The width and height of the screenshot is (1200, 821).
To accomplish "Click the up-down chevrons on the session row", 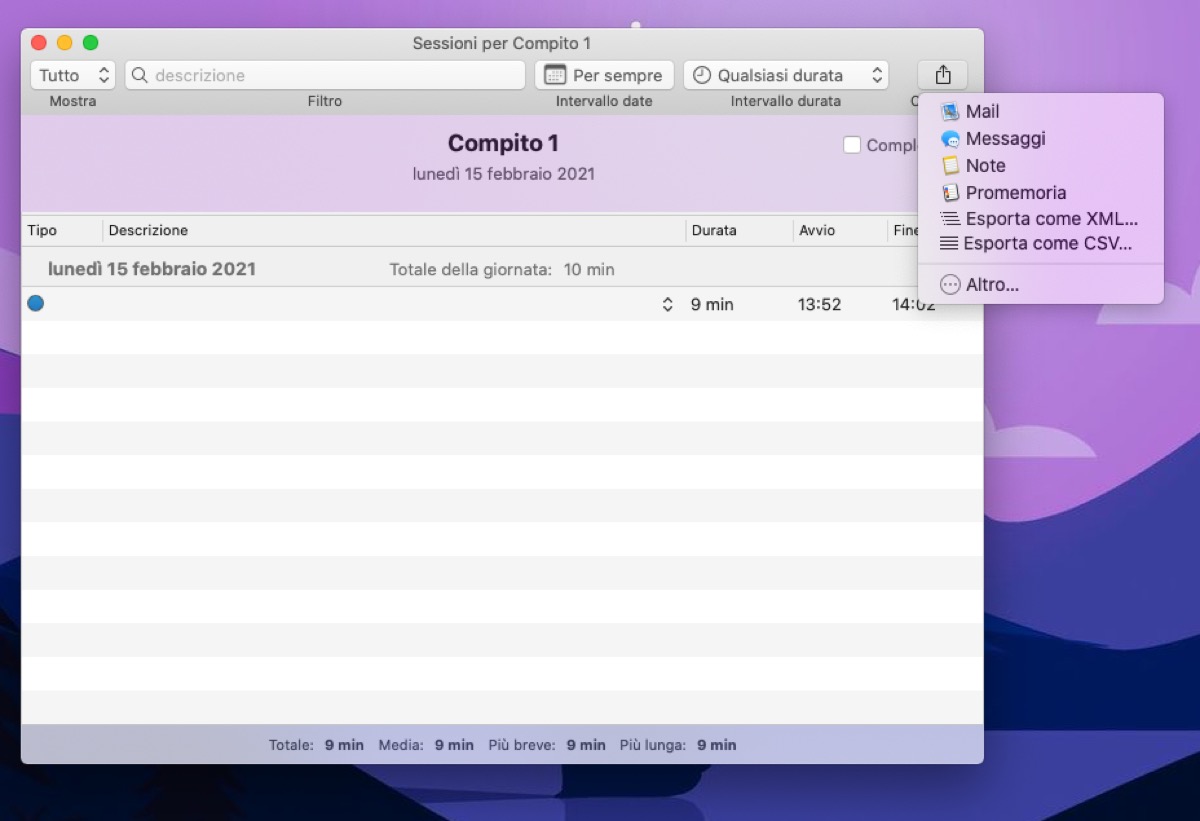I will [666, 303].
